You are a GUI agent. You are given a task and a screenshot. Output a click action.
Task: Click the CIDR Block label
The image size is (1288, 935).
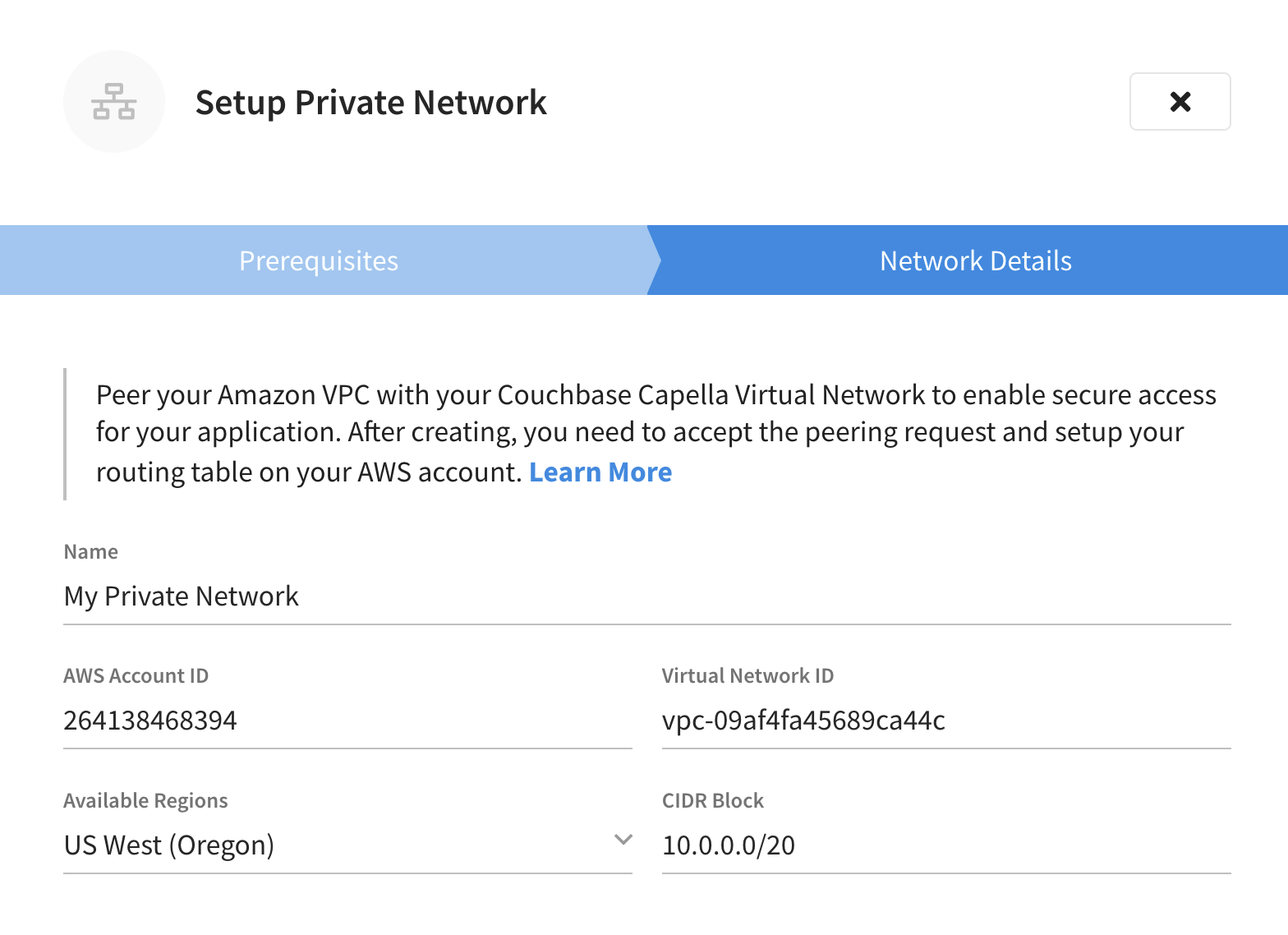pyautogui.click(x=713, y=801)
